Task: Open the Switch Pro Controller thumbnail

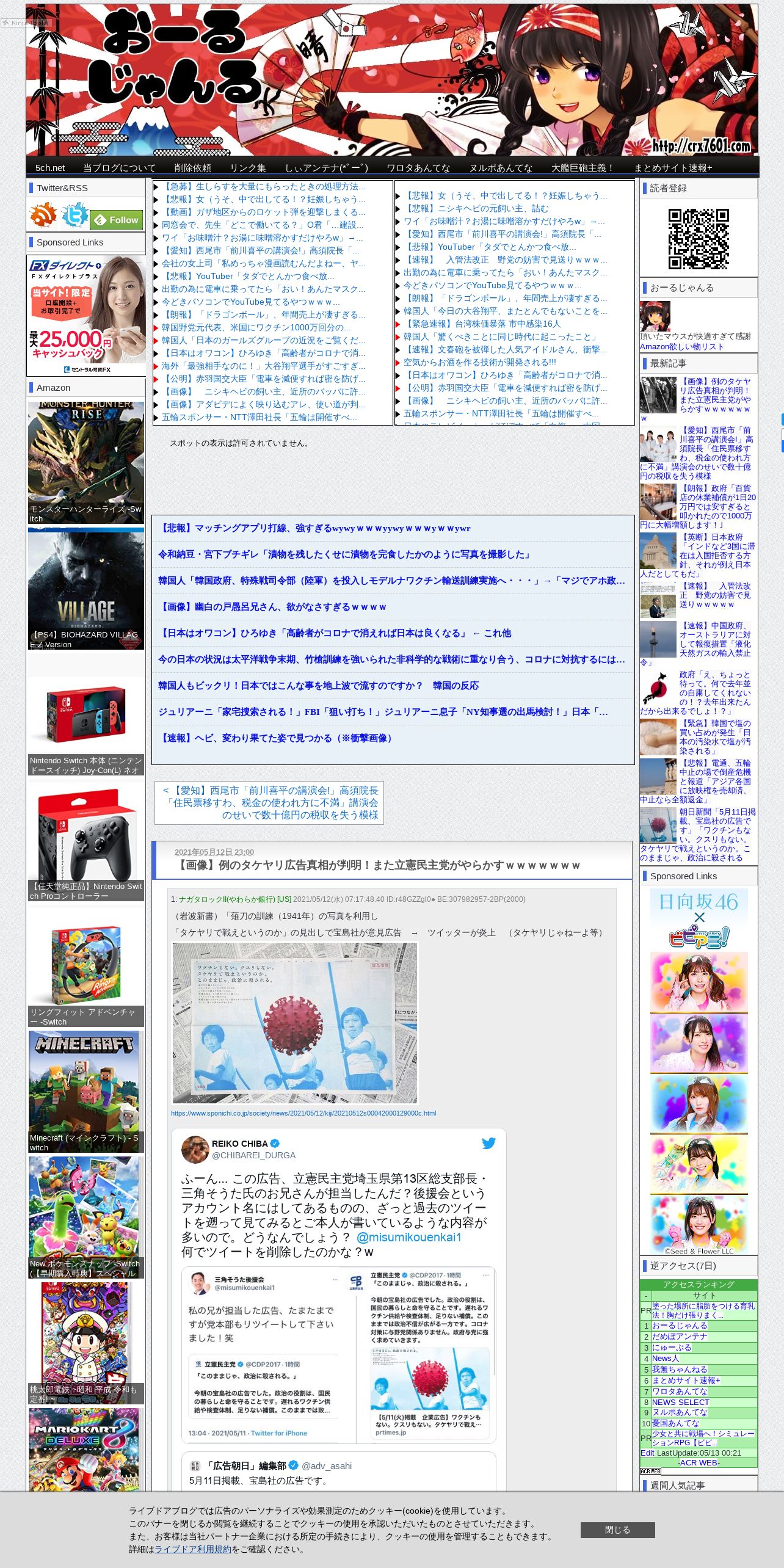Action: (86, 840)
